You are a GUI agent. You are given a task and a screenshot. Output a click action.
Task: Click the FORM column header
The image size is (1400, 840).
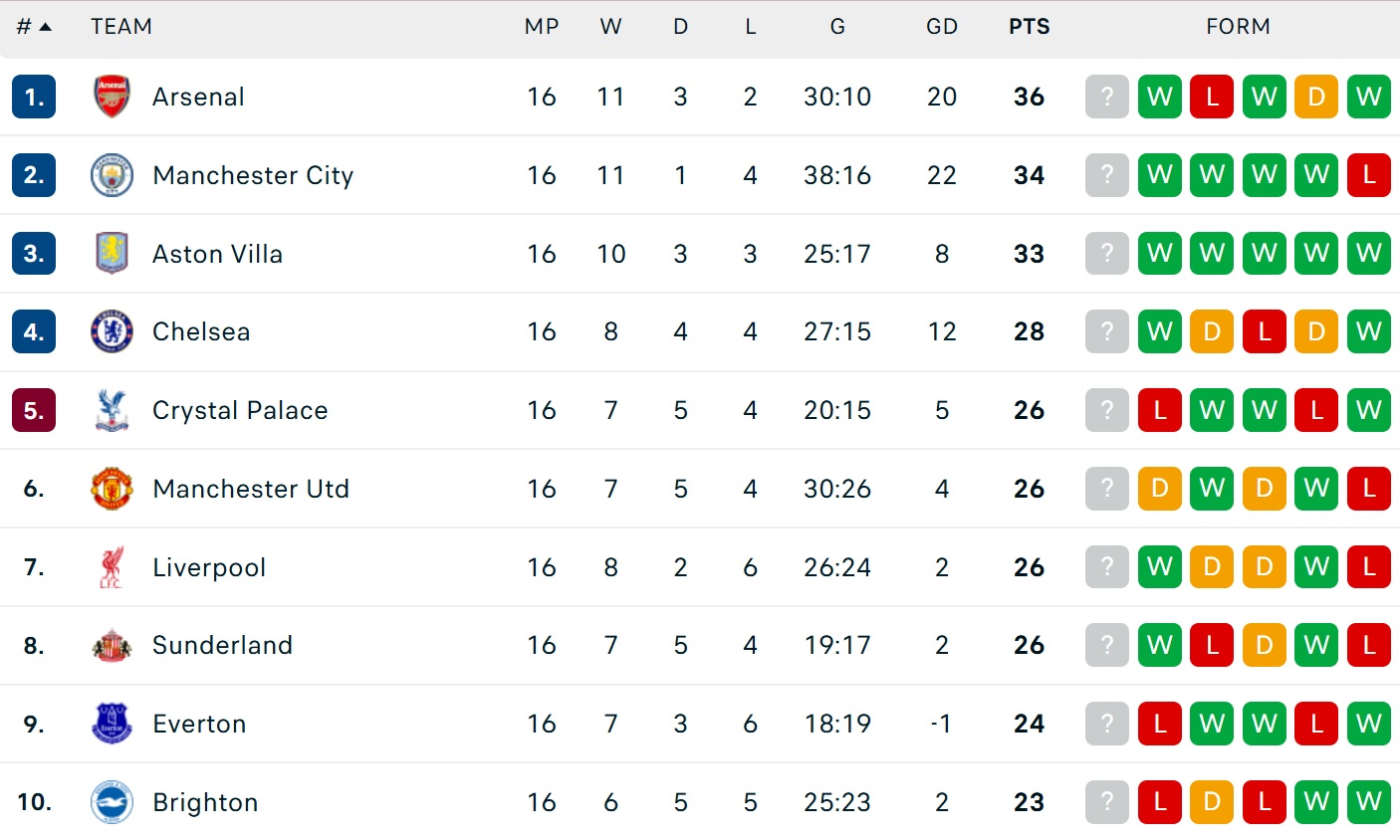(x=1238, y=27)
